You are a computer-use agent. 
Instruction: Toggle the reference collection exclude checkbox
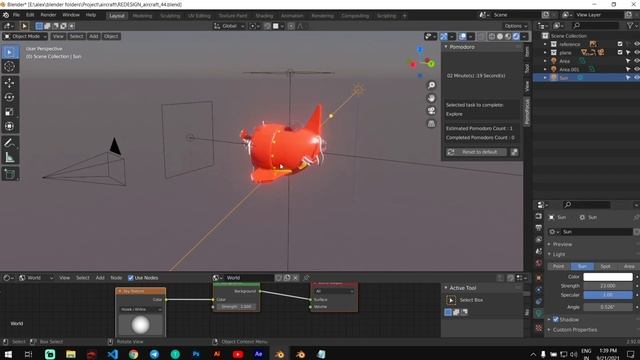(620, 44)
